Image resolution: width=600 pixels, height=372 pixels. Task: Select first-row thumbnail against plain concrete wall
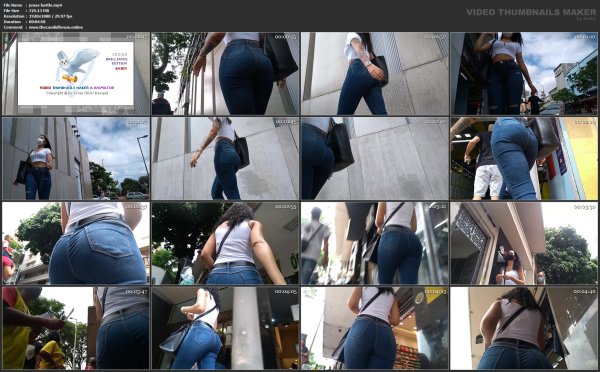coord(375,73)
